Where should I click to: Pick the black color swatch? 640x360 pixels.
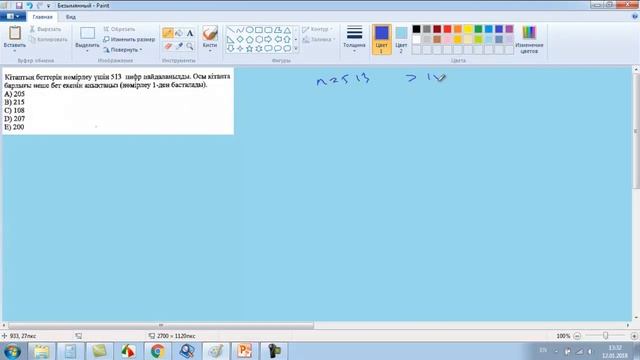click(416, 29)
